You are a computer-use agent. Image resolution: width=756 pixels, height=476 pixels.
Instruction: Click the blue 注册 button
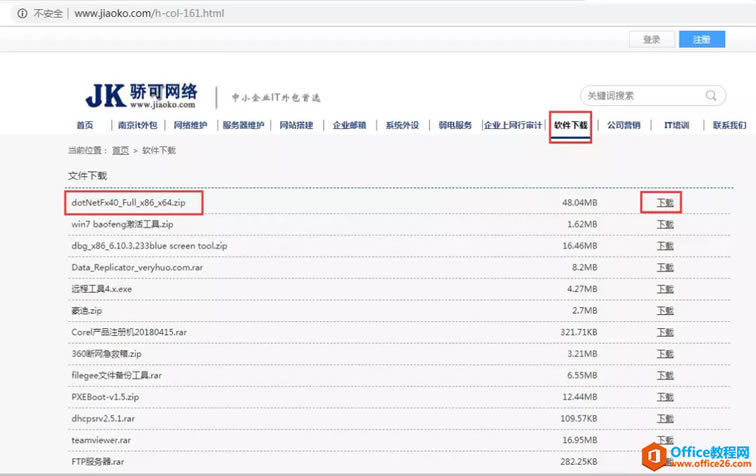702,40
